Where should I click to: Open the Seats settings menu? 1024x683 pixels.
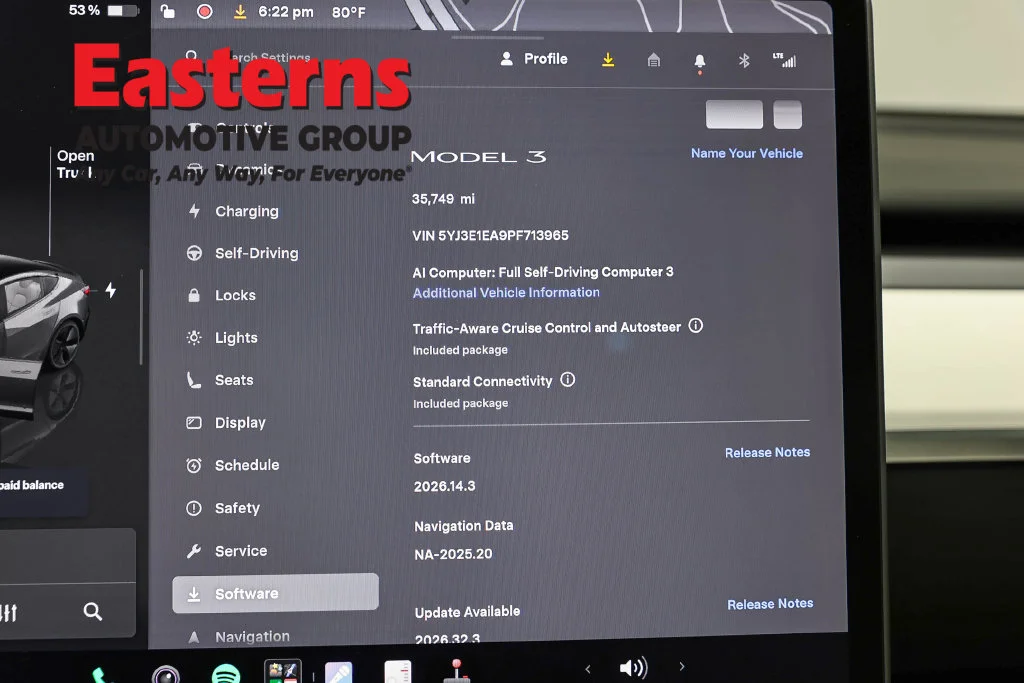coord(220,380)
